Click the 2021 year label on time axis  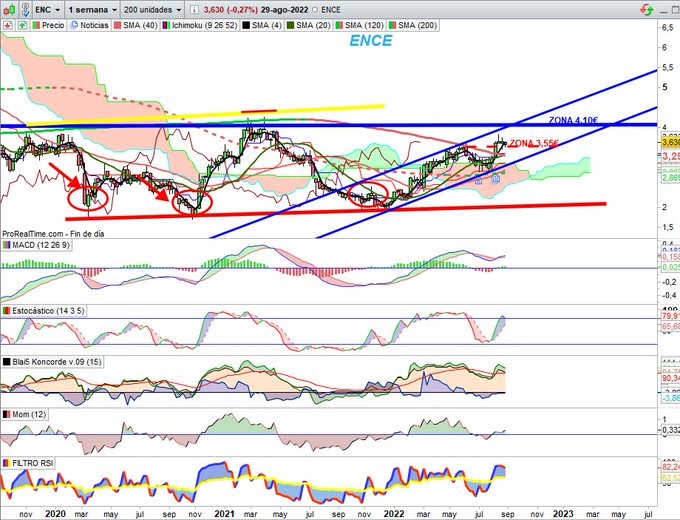pyautogui.click(x=225, y=513)
